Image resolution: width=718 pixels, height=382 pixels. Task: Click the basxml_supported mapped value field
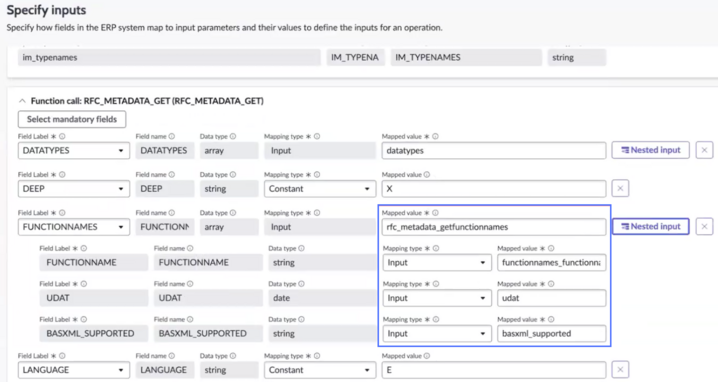coord(551,333)
